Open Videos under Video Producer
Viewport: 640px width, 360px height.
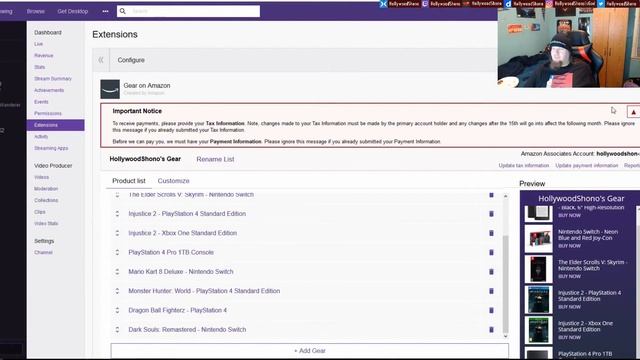(x=41, y=177)
